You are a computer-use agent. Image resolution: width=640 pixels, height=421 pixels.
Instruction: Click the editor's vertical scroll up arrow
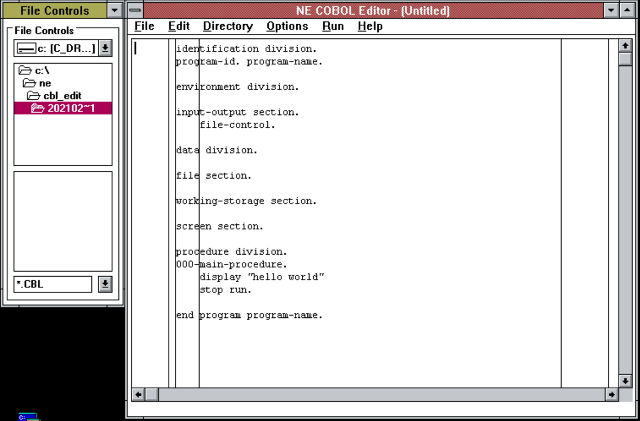[625, 45]
